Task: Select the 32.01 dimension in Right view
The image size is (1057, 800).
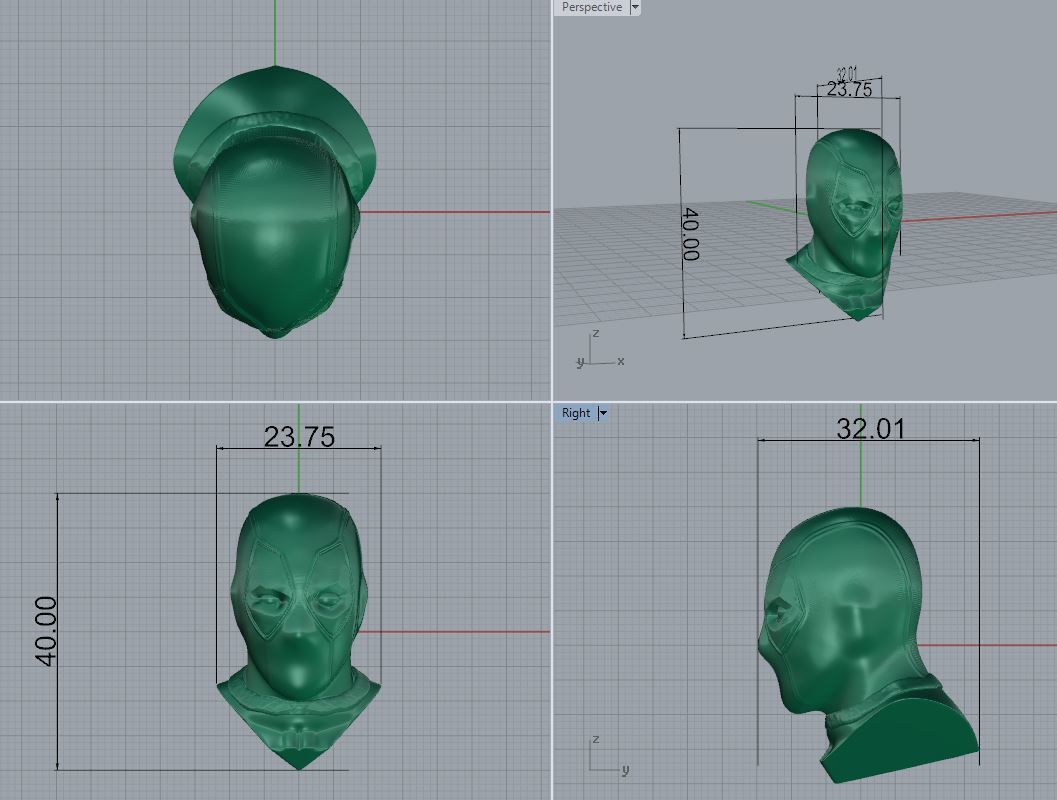Action: pyautogui.click(x=870, y=428)
